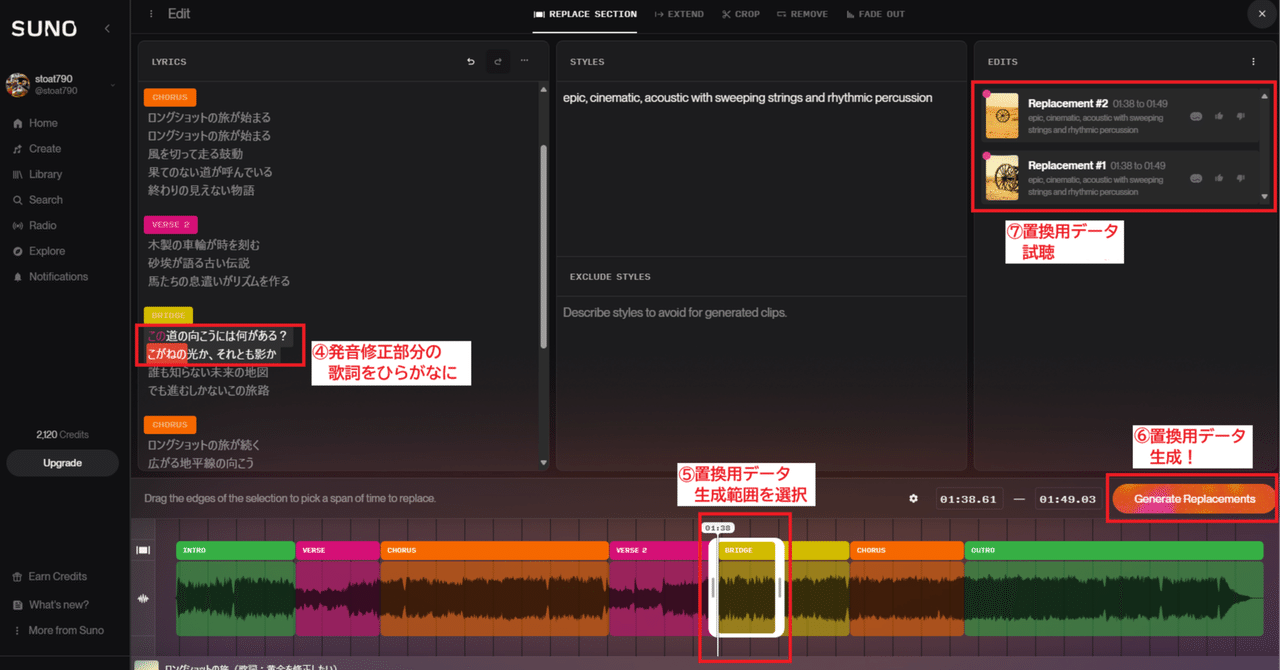Open the Edits panel options menu

click(1254, 62)
